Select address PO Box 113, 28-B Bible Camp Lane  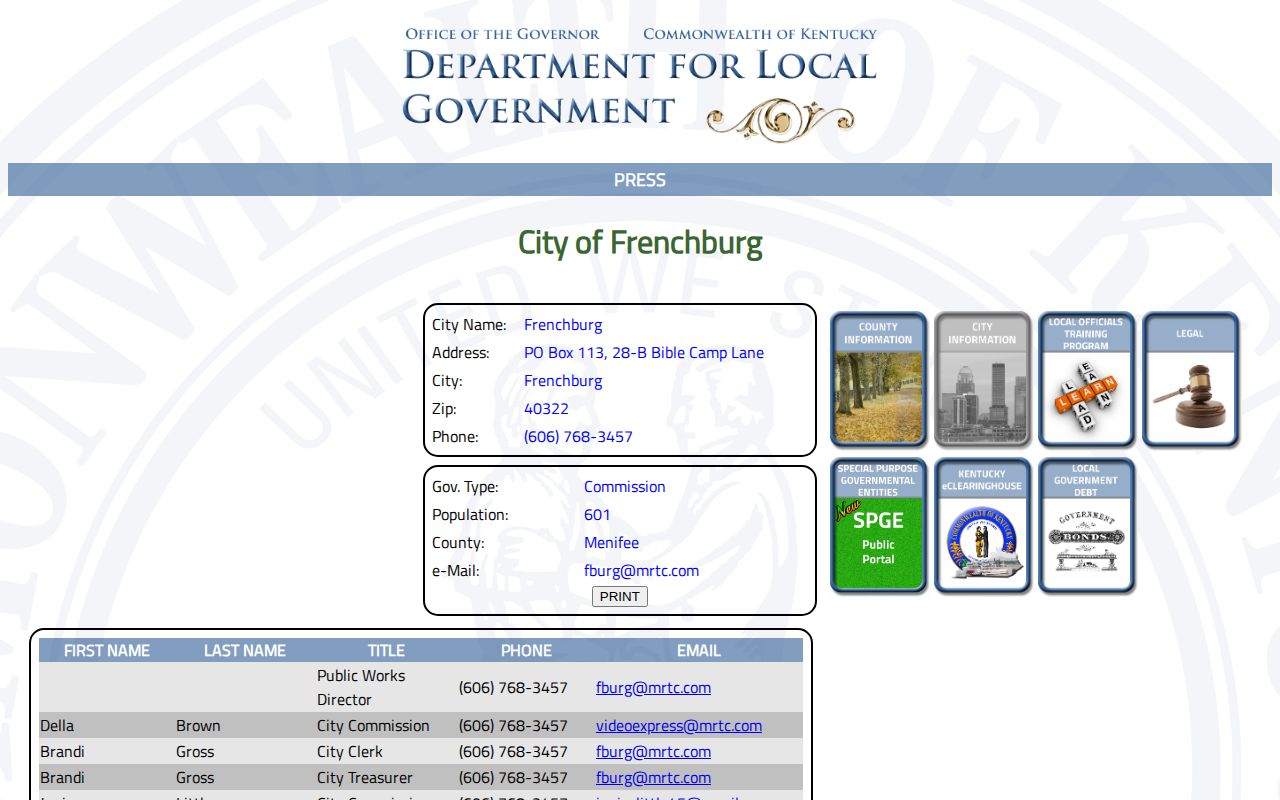[644, 353]
